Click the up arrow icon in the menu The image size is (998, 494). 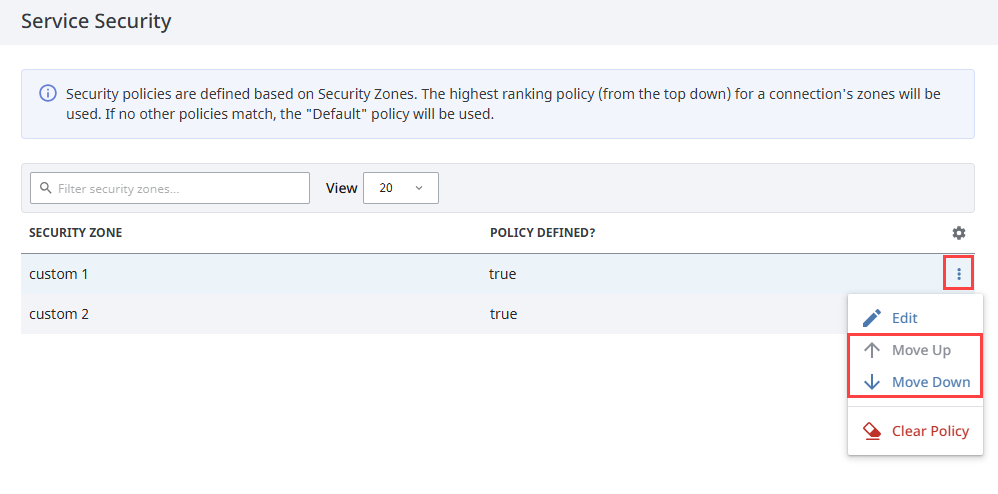(872, 350)
